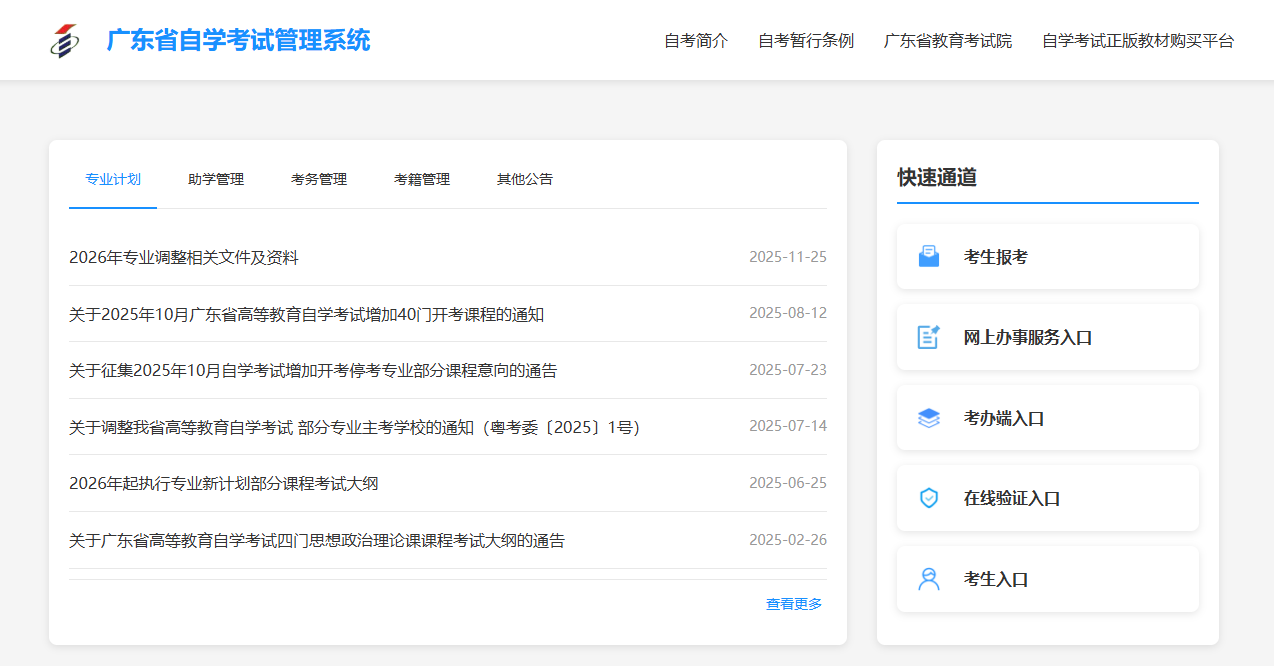The width and height of the screenshot is (1274, 666).
Task: Open notice 2026年专业调整相关文件及资料
Action: 184,258
